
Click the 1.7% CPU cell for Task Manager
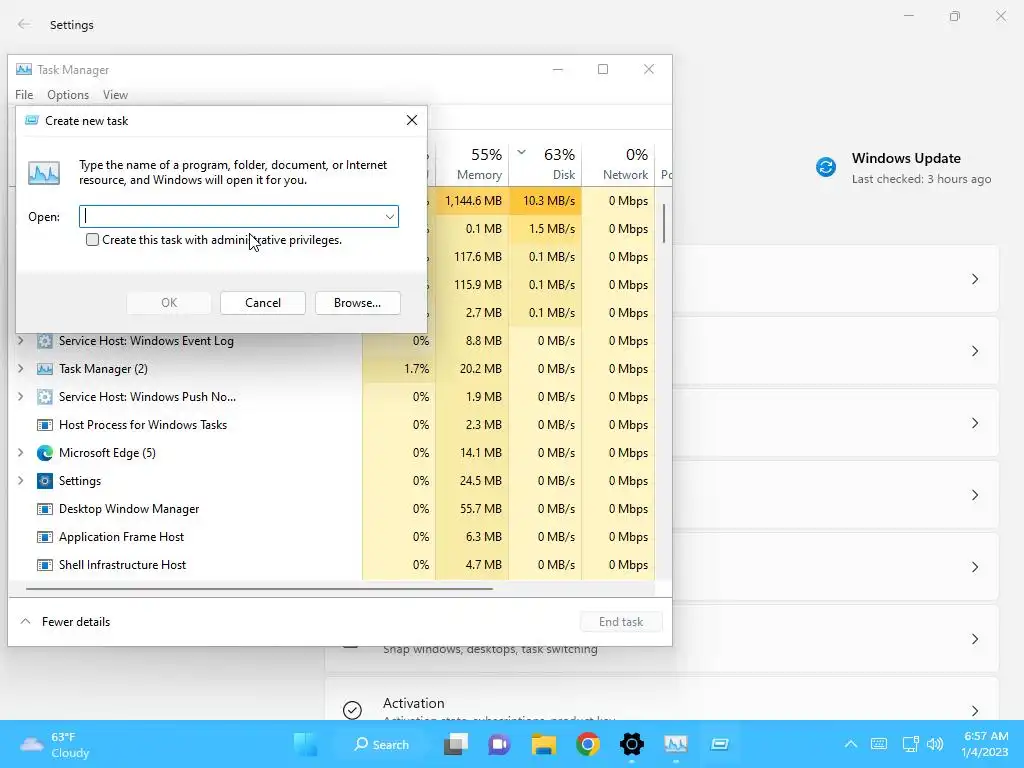coord(399,369)
